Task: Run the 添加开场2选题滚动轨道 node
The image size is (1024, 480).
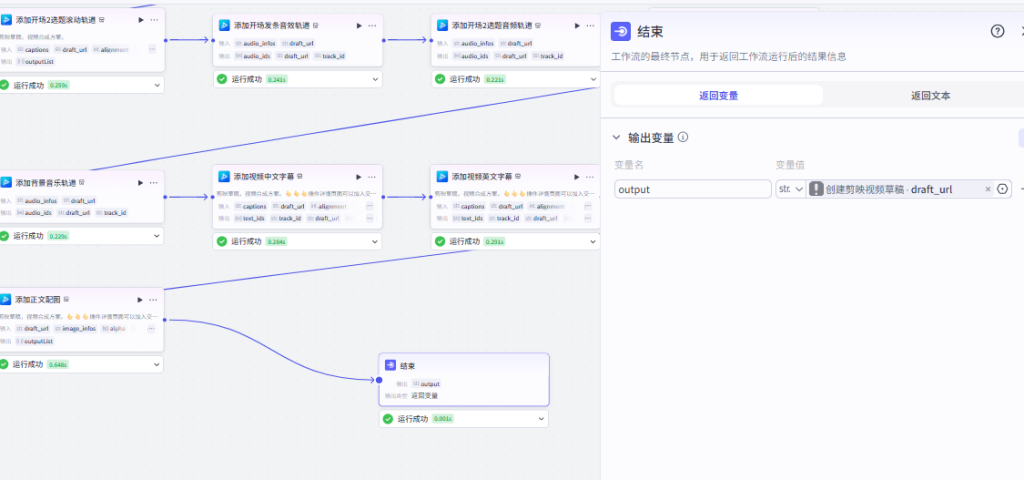Action: pos(140,20)
